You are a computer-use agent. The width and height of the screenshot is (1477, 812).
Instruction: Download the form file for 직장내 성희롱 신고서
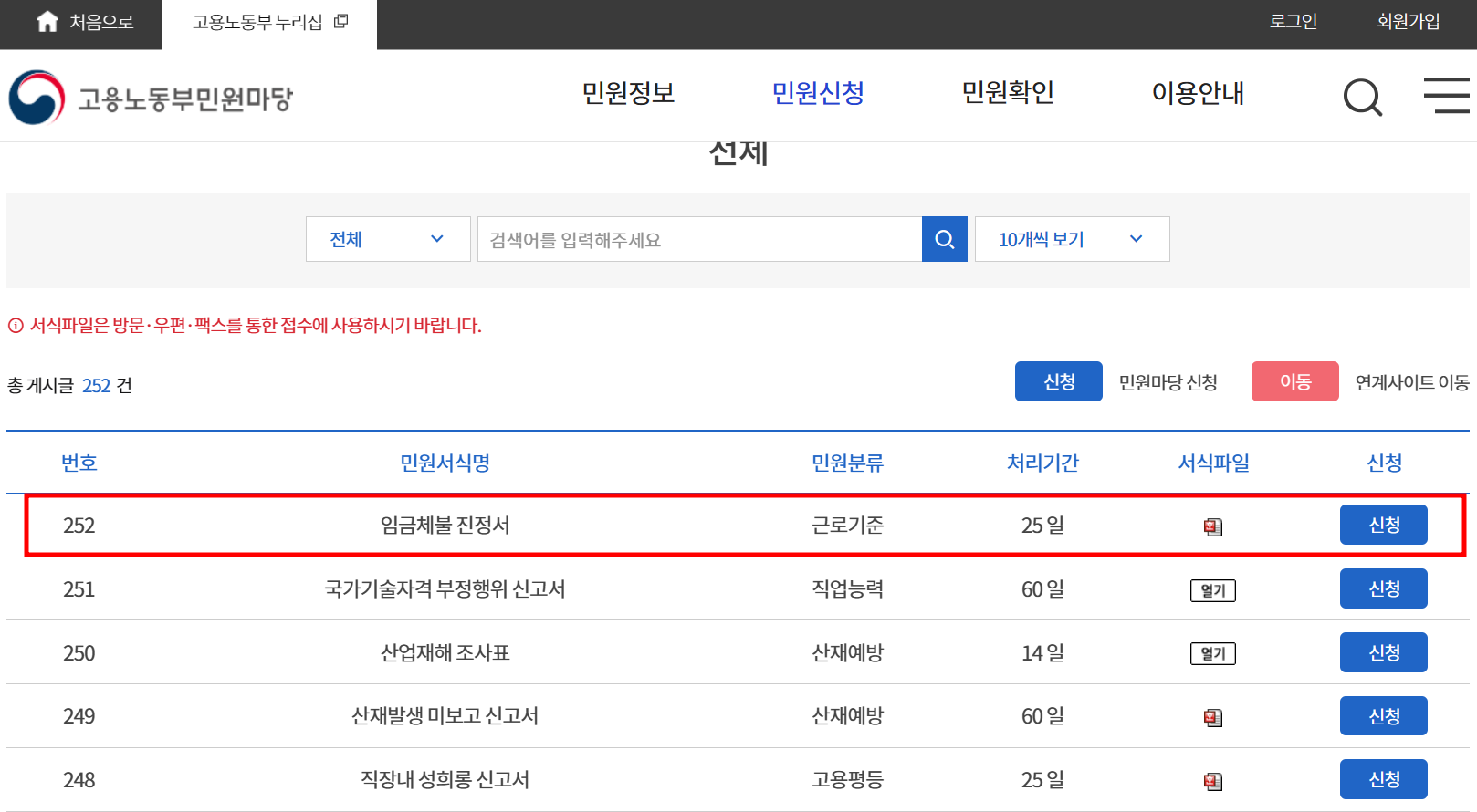(1213, 781)
